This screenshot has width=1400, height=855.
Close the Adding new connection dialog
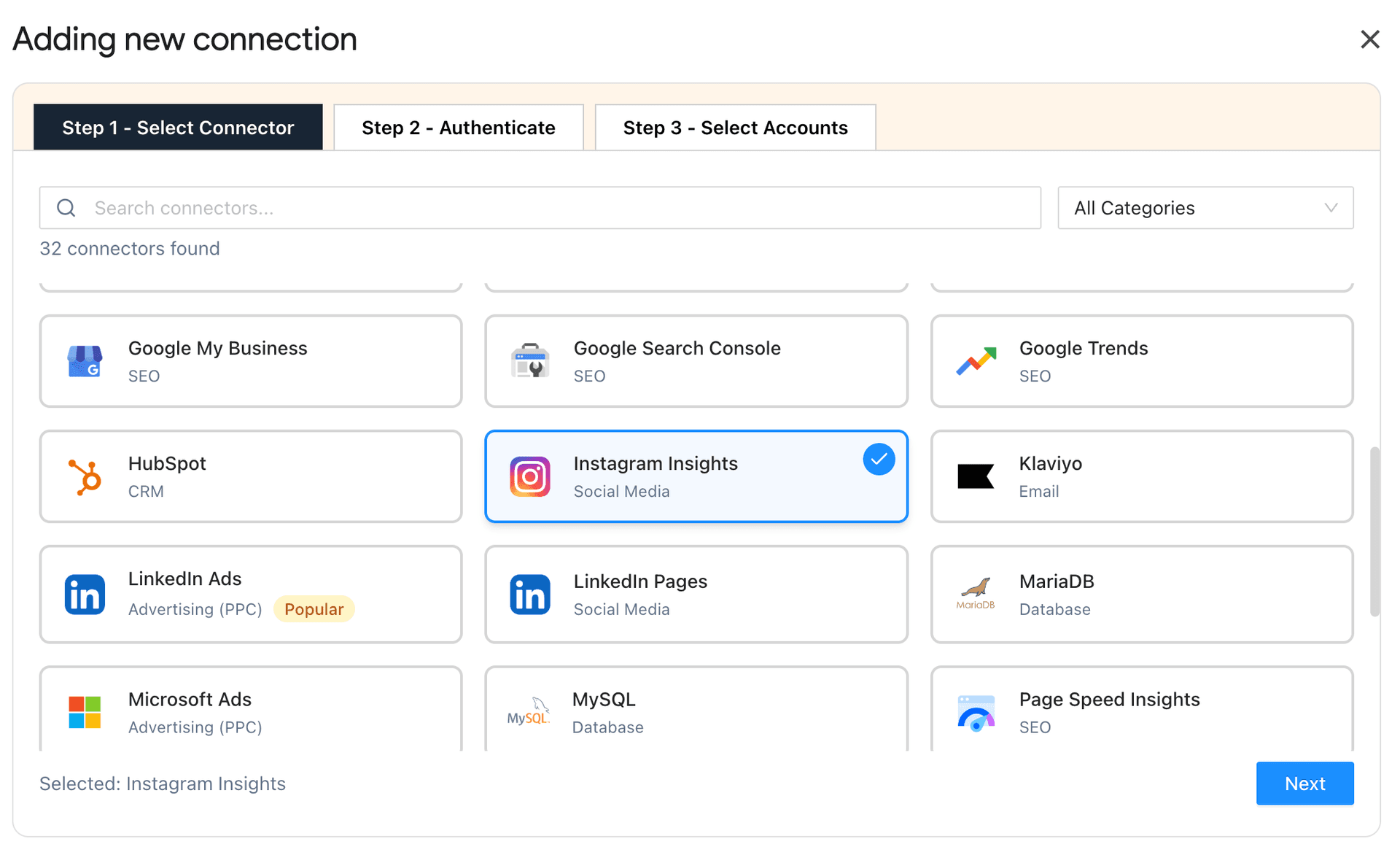1370,39
